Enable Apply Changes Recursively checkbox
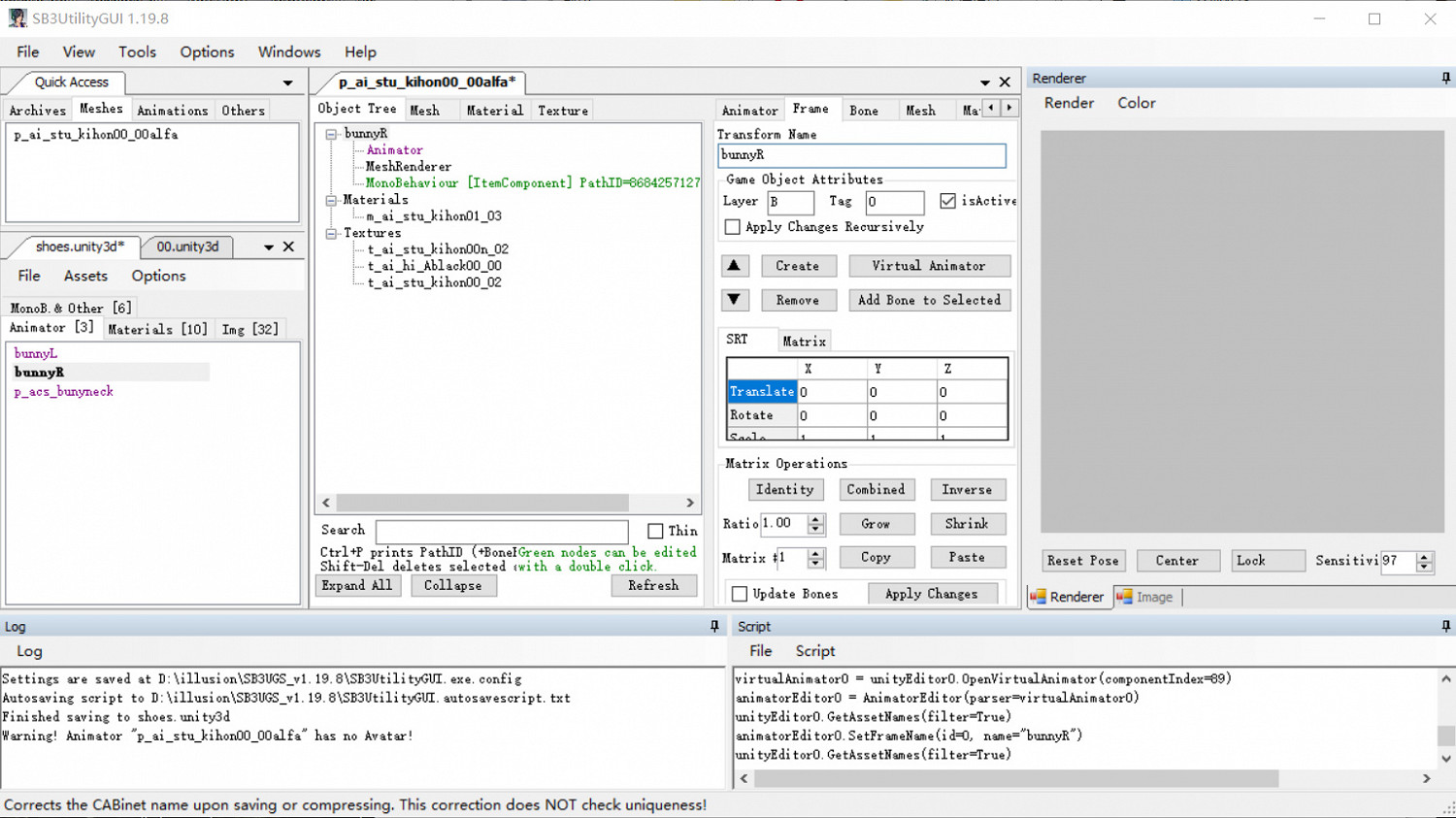Viewport: 1456px width, 818px height. coord(733,227)
